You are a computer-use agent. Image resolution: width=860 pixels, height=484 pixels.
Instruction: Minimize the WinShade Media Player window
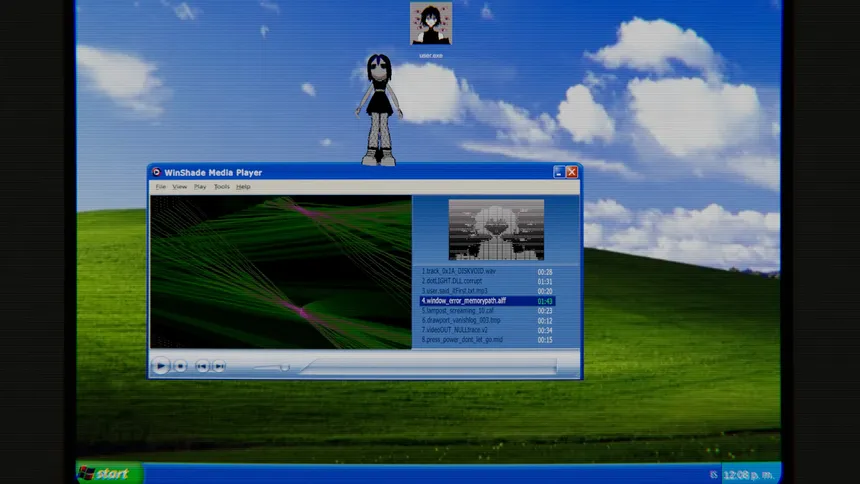pos(558,172)
